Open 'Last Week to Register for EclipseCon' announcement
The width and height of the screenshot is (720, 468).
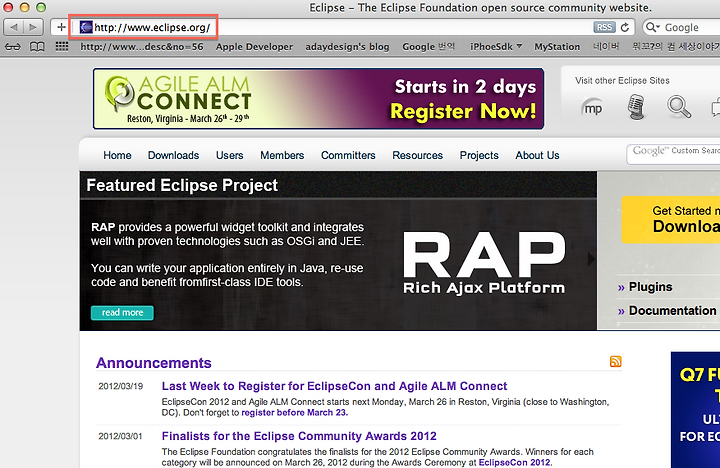click(334, 386)
